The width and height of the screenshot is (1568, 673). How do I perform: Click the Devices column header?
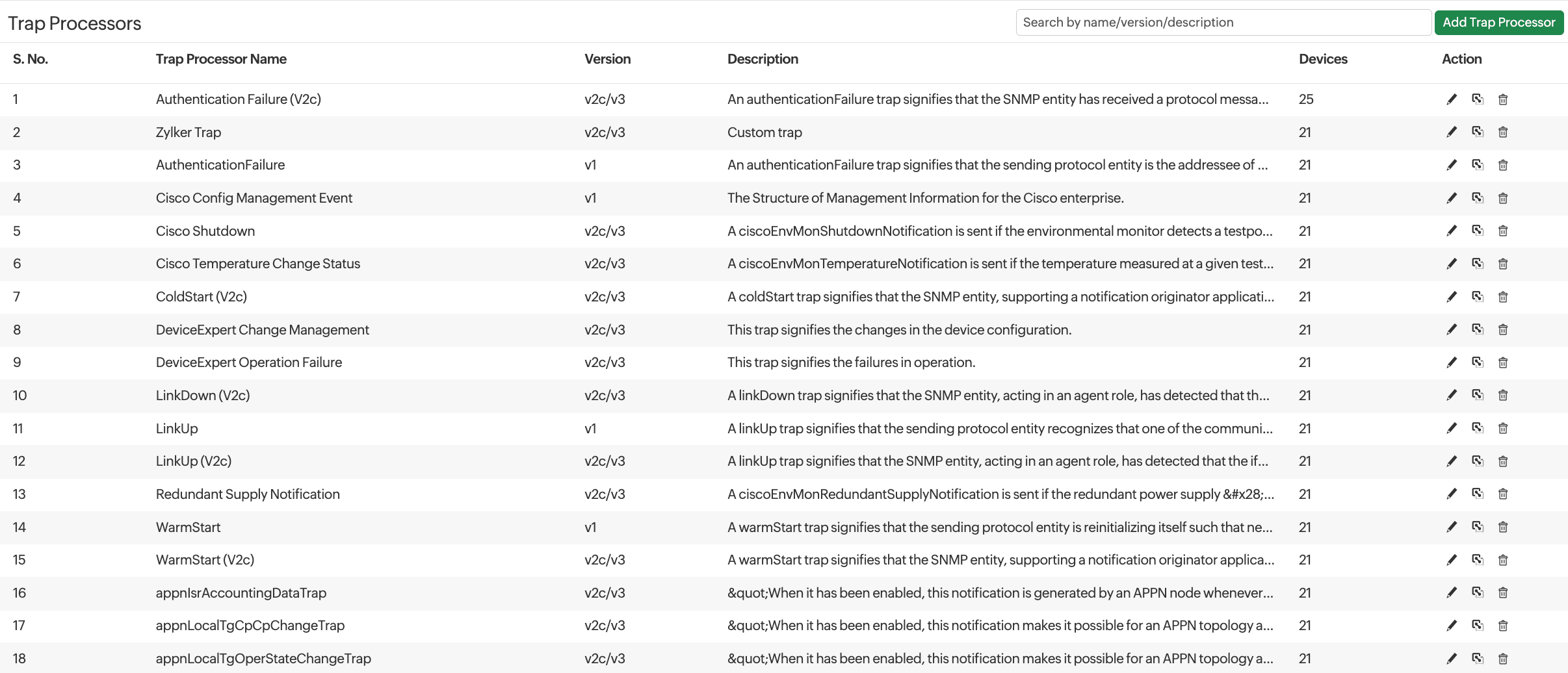pyautogui.click(x=1323, y=59)
